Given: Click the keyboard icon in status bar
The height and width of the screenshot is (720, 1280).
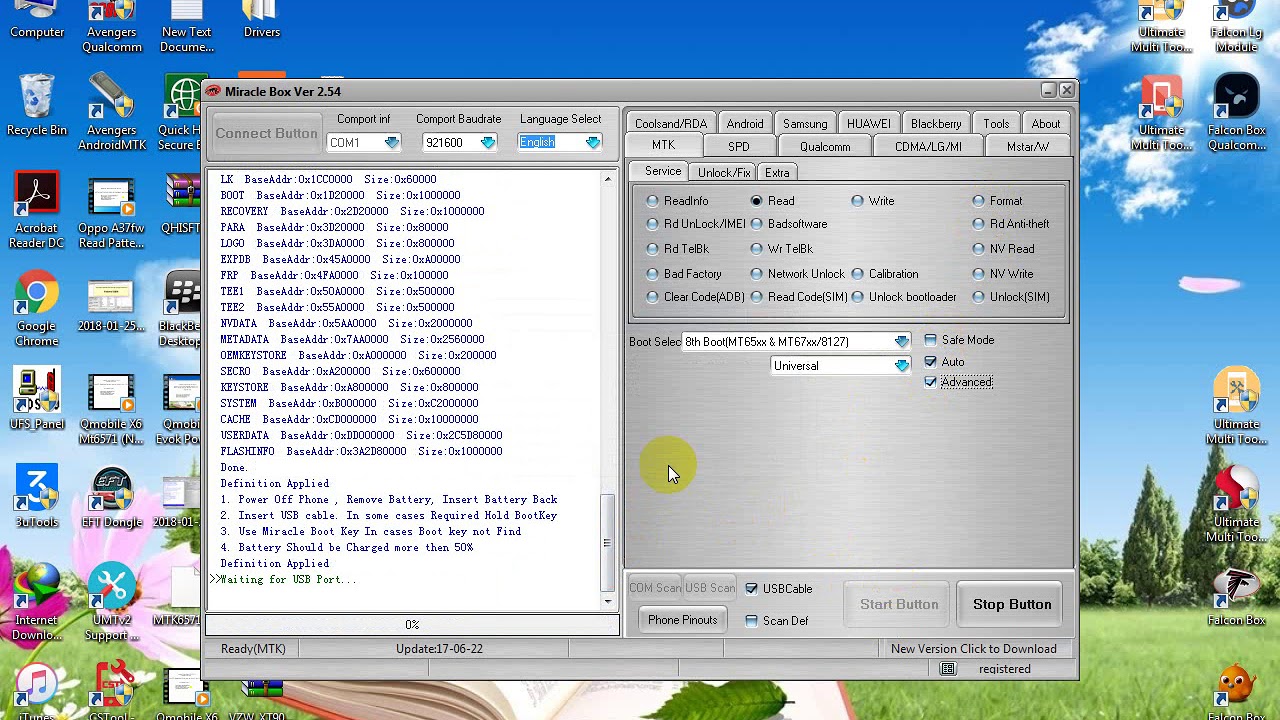Looking at the screenshot, I should coord(948,669).
